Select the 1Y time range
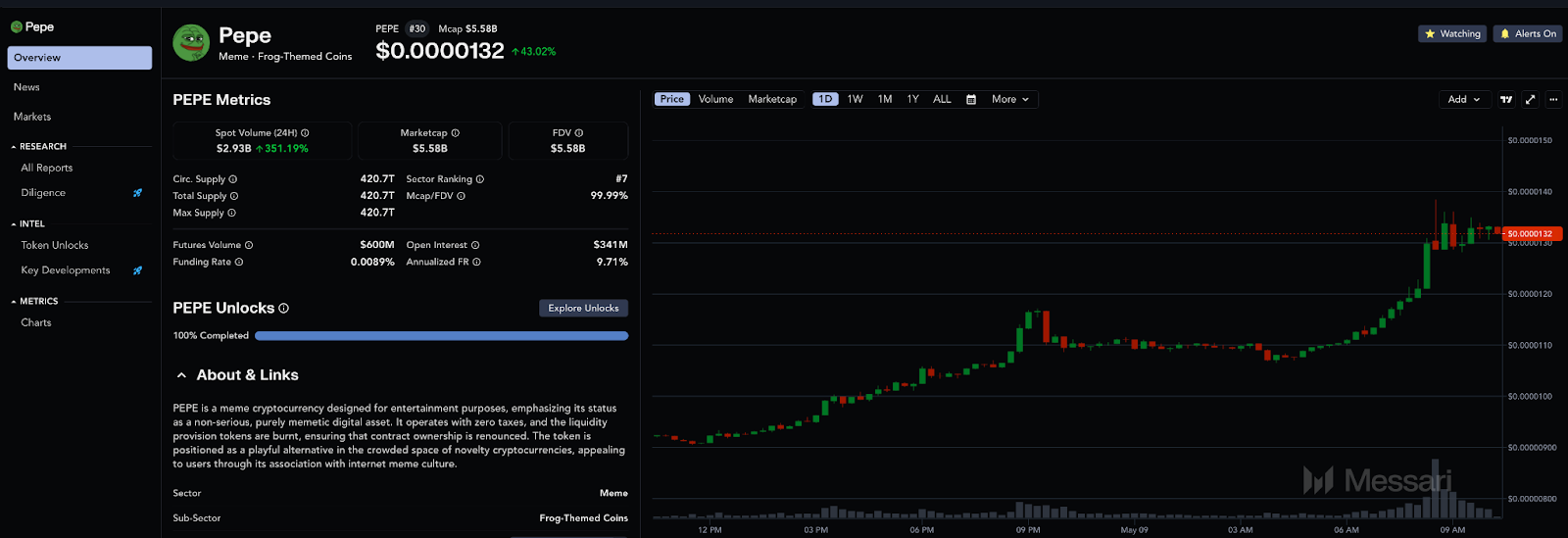1568x538 pixels. pyautogui.click(x=913, y=99)
